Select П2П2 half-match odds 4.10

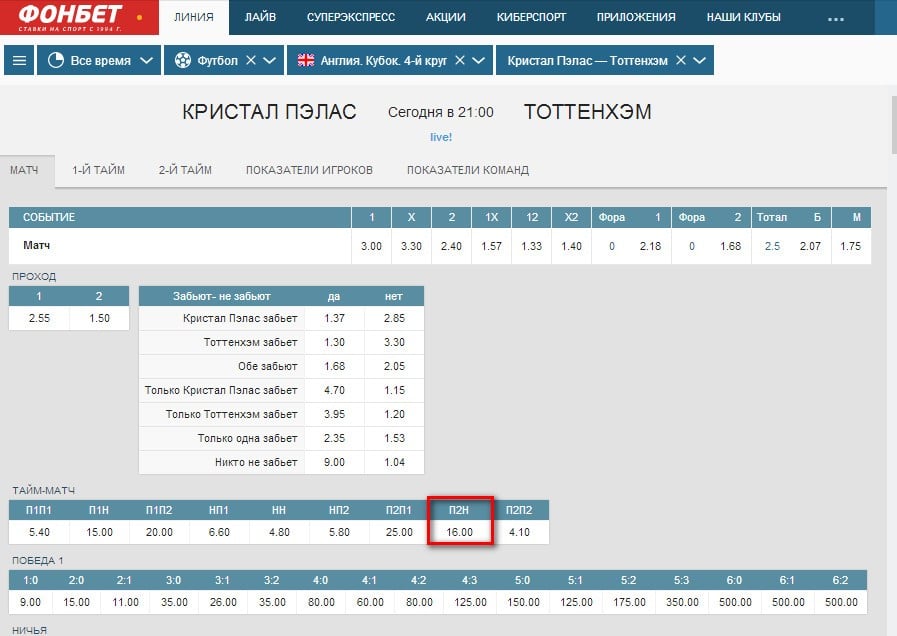pos(519,532)
